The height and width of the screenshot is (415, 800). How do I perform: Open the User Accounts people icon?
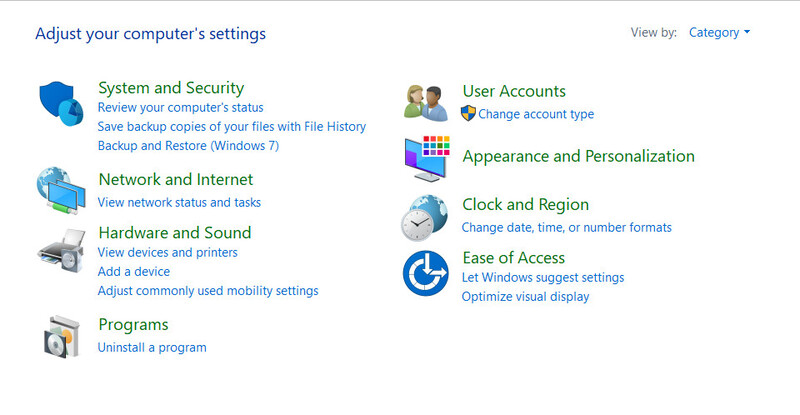426,103
